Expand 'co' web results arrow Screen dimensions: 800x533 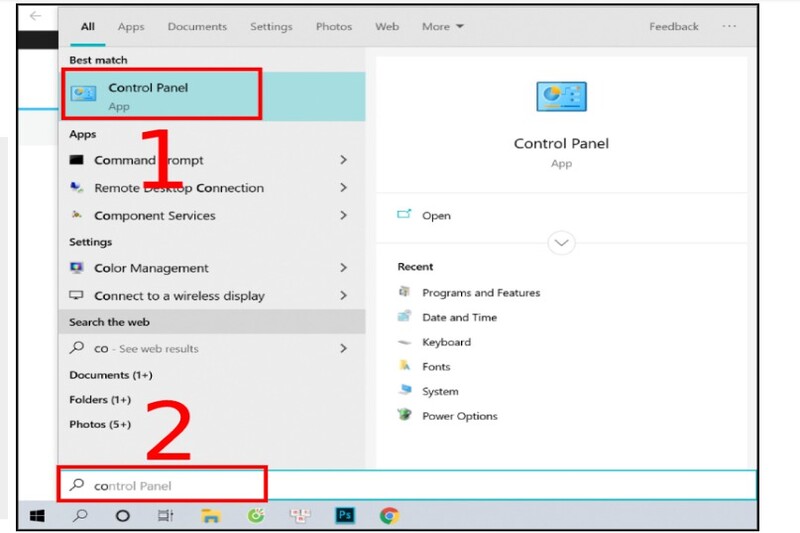coord(343,348)
